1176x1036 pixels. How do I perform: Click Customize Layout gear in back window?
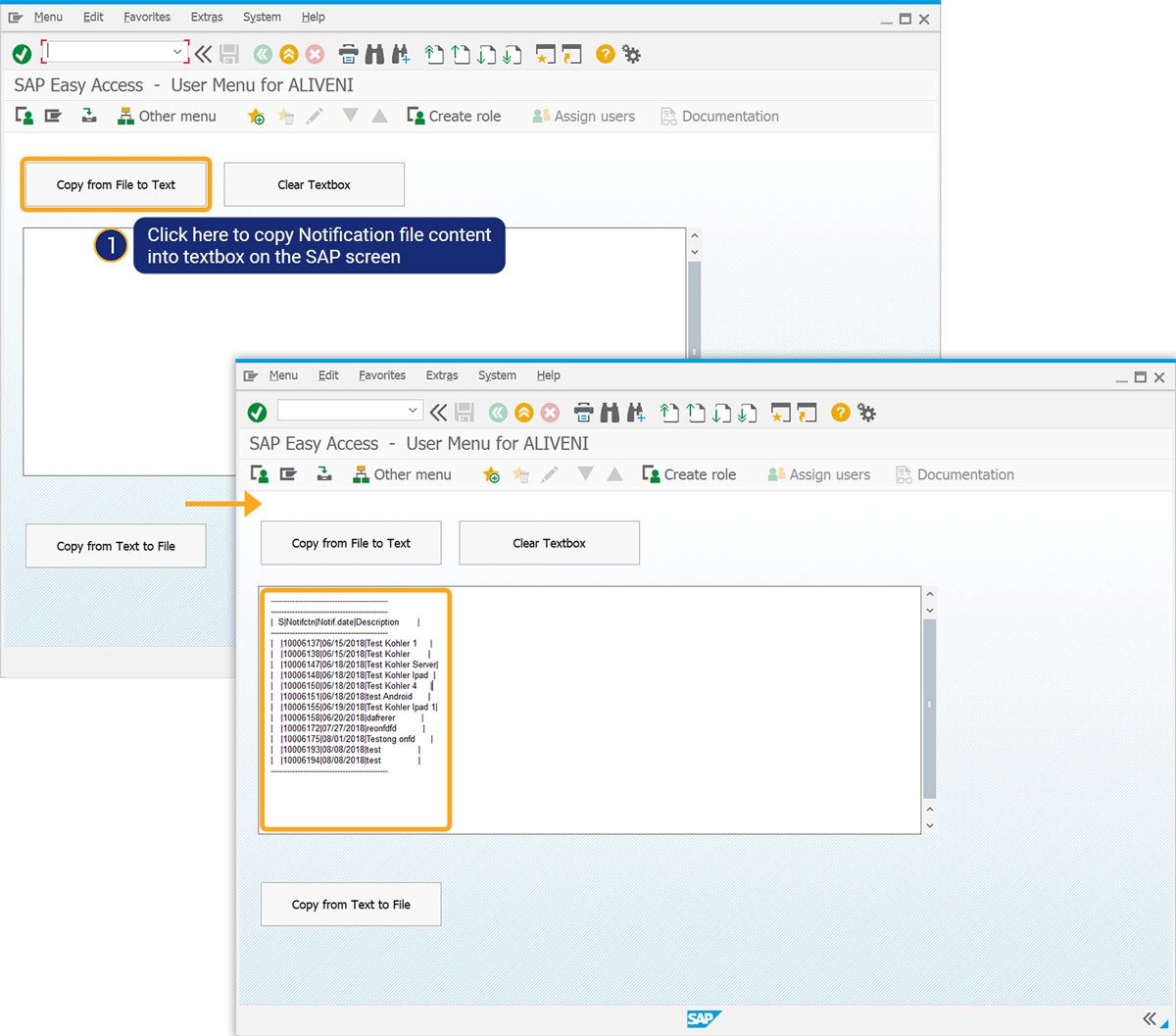coord(631,55)
